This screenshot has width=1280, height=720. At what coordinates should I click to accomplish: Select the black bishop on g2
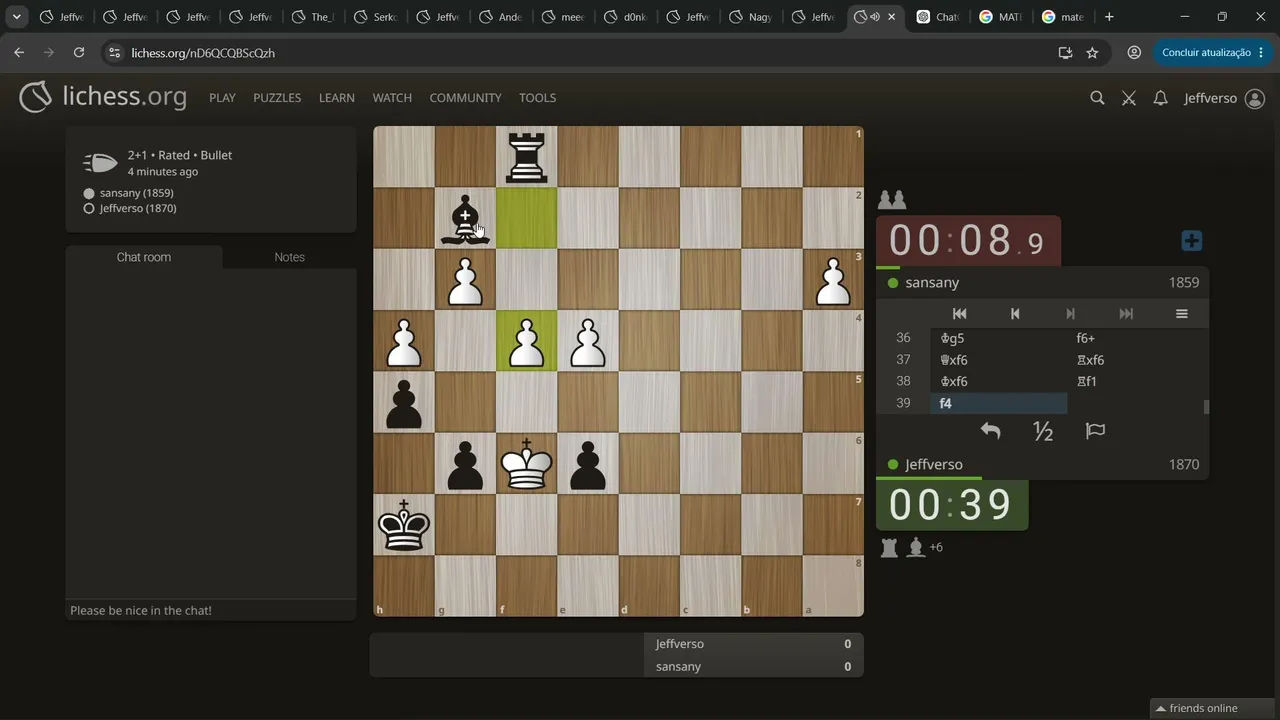coord(465,218)
